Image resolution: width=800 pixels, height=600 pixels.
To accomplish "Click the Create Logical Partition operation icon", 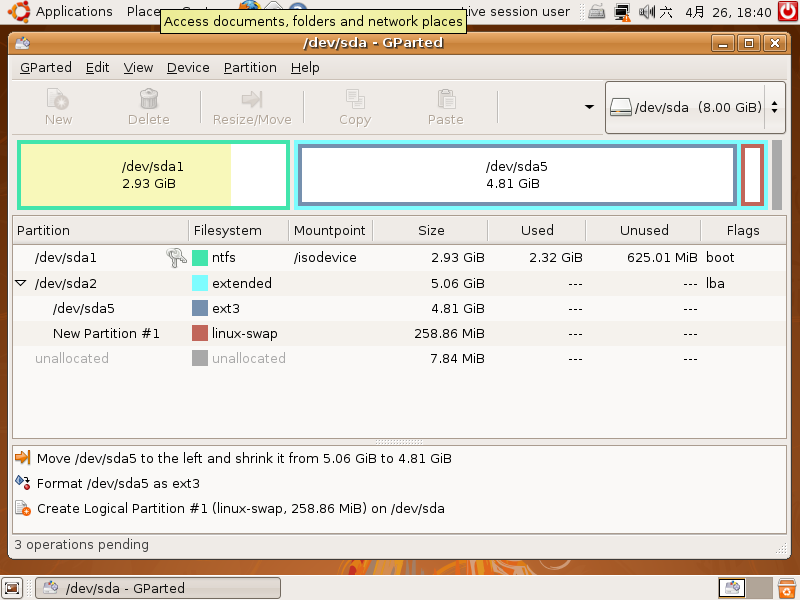I will (23, 508).
